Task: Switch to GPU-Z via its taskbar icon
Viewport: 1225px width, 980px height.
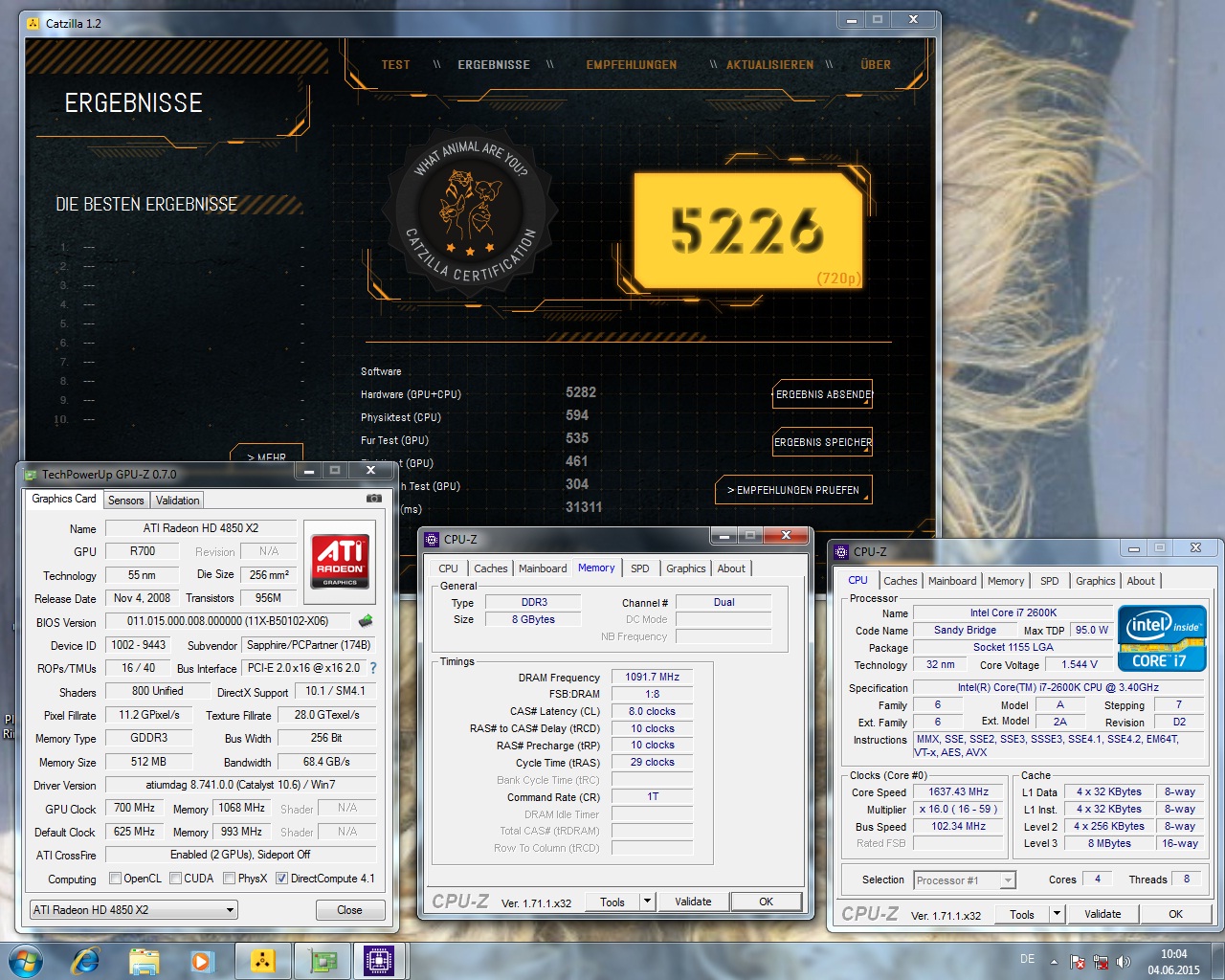Action: (x=322, y=960)
